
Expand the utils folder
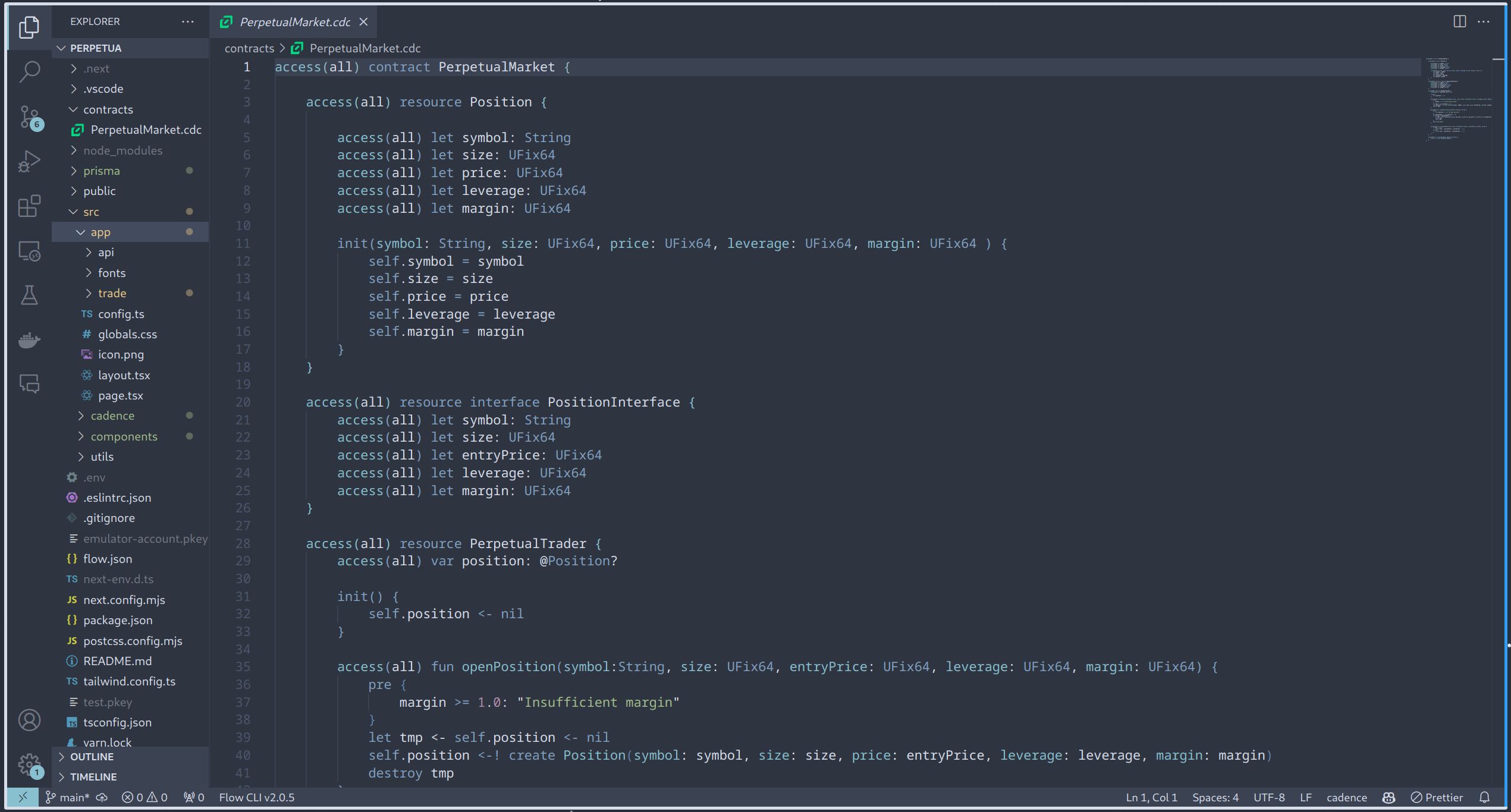pos(130,457)
